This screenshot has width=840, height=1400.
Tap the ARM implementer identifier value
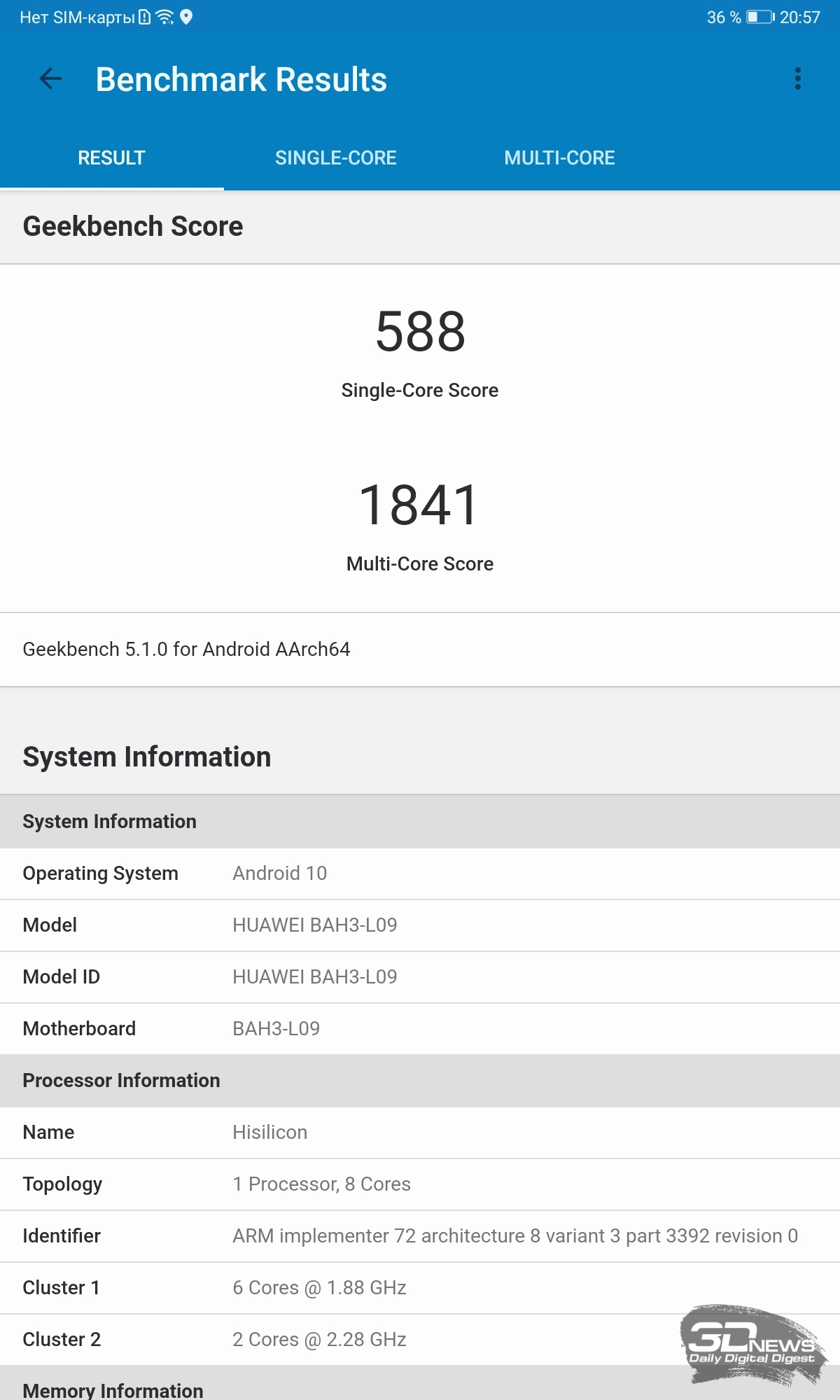[515, 1235]
